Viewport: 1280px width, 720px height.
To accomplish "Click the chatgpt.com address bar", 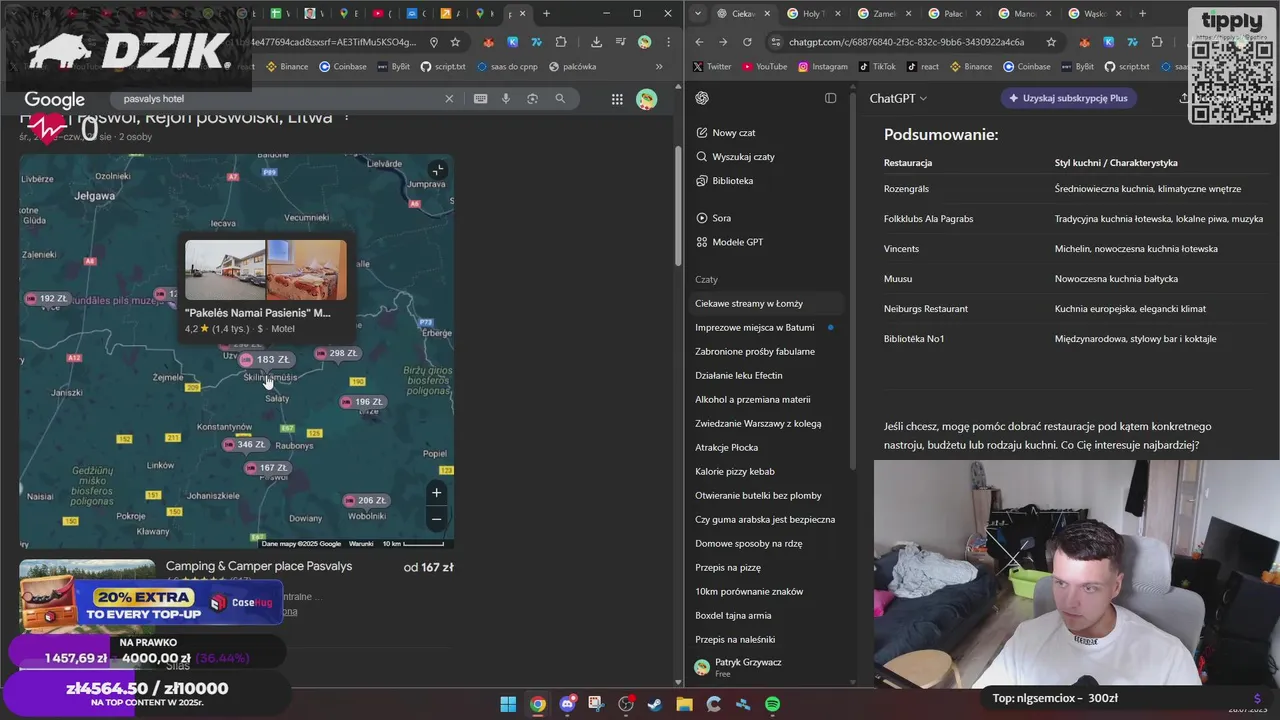I will (905, 42).
